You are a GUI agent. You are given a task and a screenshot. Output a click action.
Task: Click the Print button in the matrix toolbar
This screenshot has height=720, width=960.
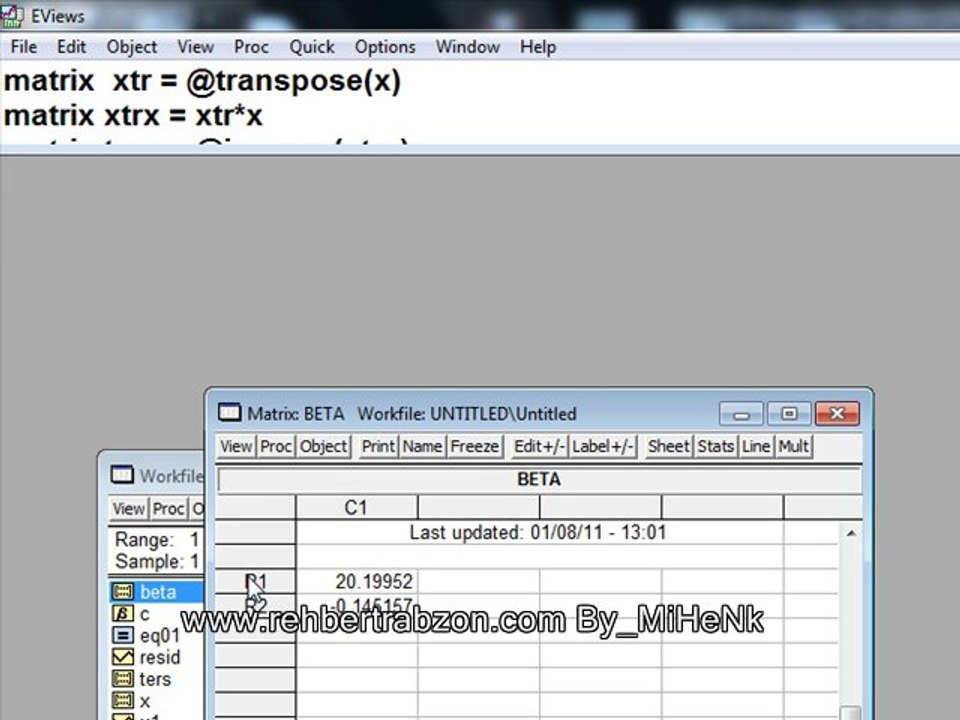click(378, 446)
